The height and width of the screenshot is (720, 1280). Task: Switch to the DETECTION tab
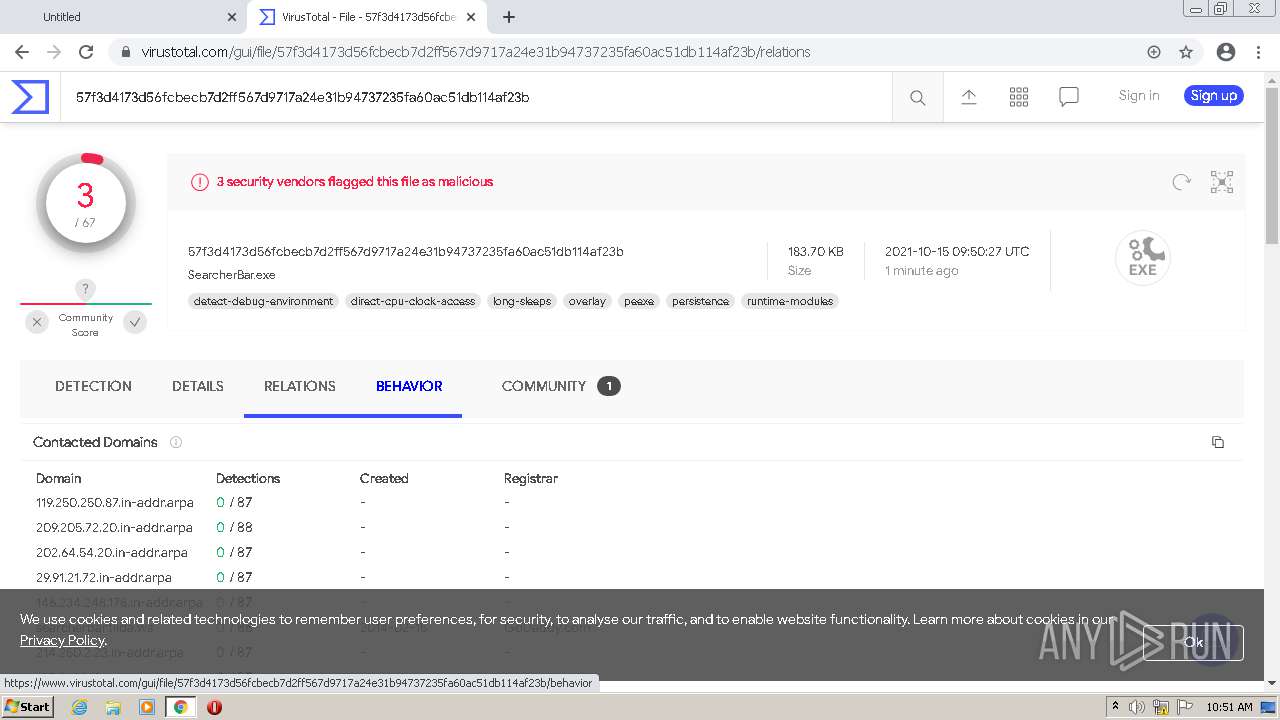click(93, 386)
